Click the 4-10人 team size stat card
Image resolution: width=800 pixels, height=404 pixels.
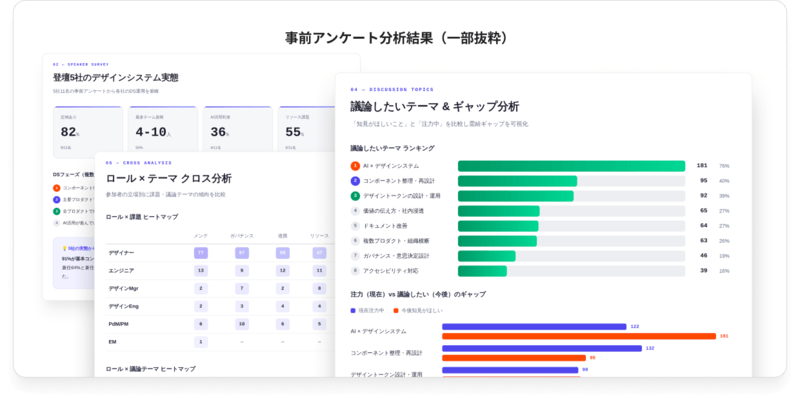[163, 130]
